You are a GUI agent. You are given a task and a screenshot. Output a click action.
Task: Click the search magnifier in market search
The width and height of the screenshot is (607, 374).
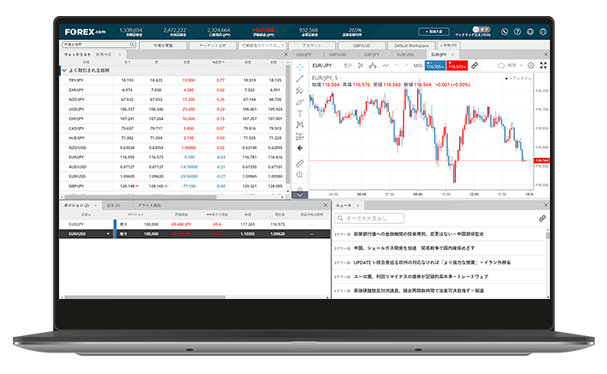[132, 45]
